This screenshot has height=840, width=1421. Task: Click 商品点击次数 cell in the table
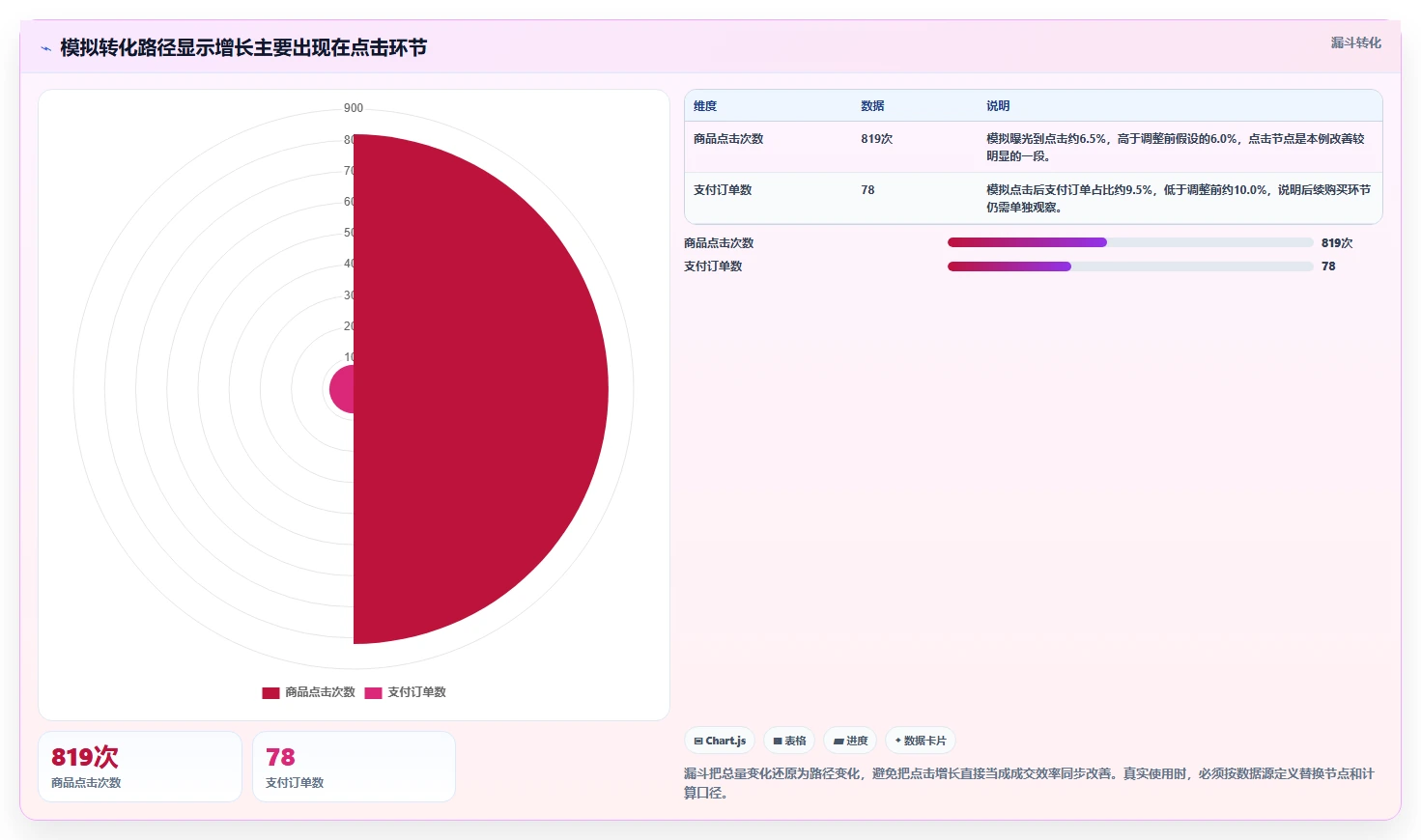pyautogui.click(x=728, y=139)
